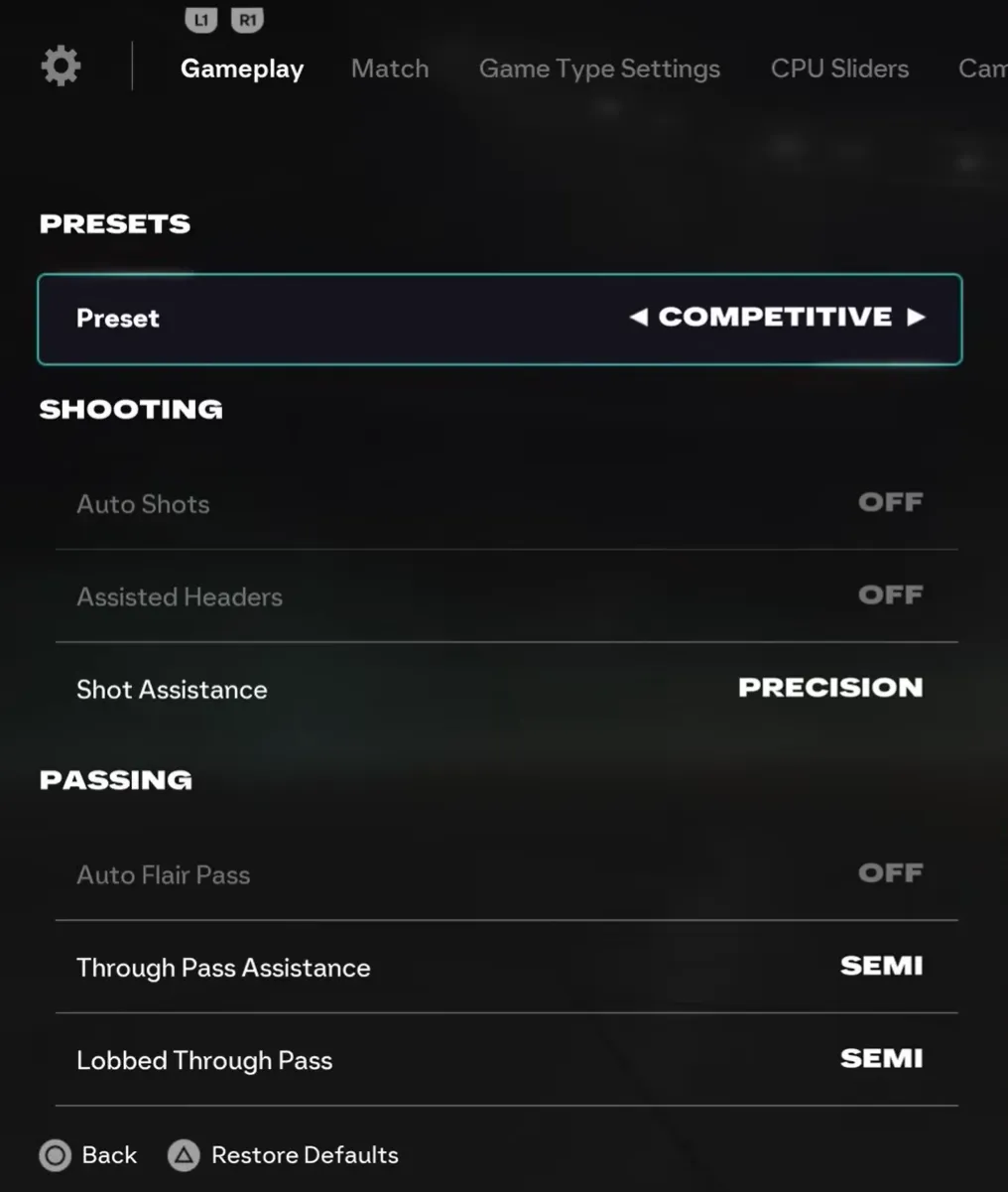The width and height of the screenshot is (1008, 1192).
Task: Click the Restore Defaults label
Action: [x=305, y=1155]
